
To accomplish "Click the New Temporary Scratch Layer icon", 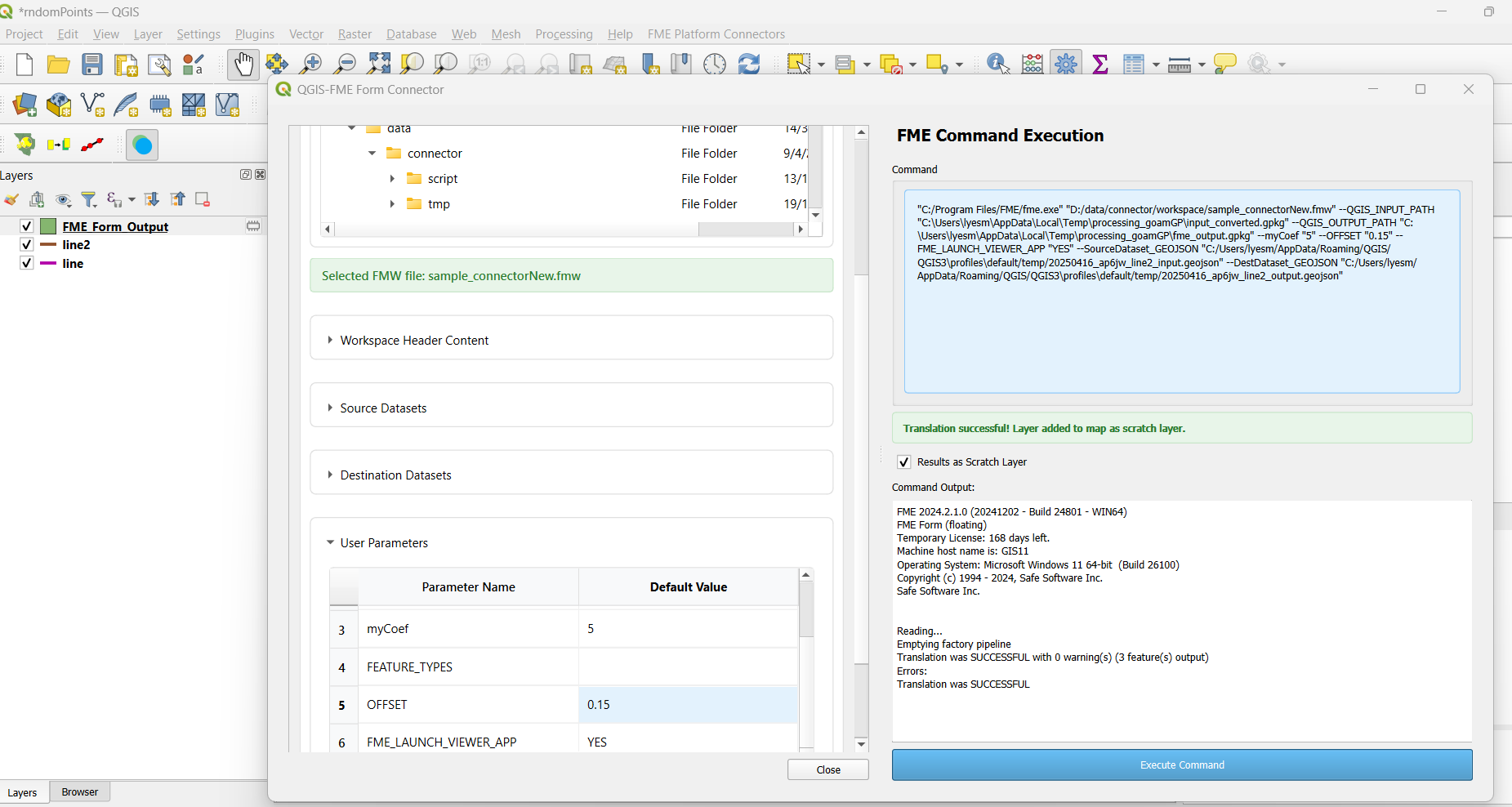I will (160, 105).
